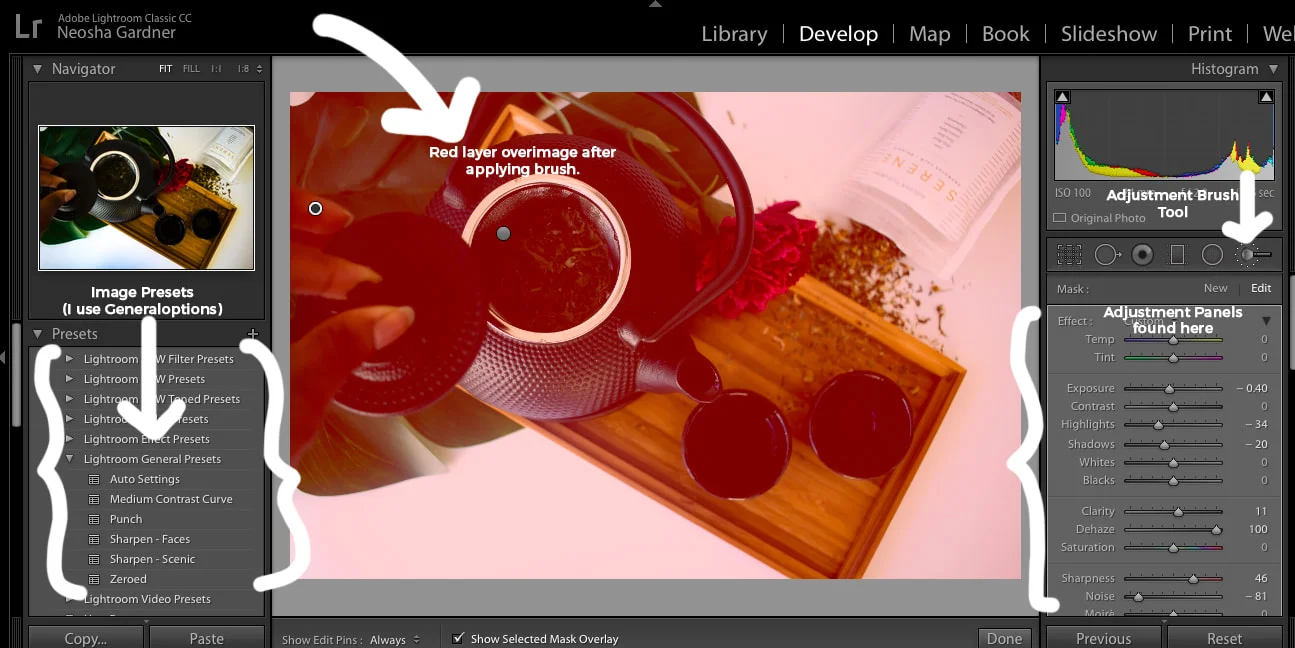Select the Red Eye Correction tool
This screenshot has width=1295, height=648.
(x=1142, y=255)
